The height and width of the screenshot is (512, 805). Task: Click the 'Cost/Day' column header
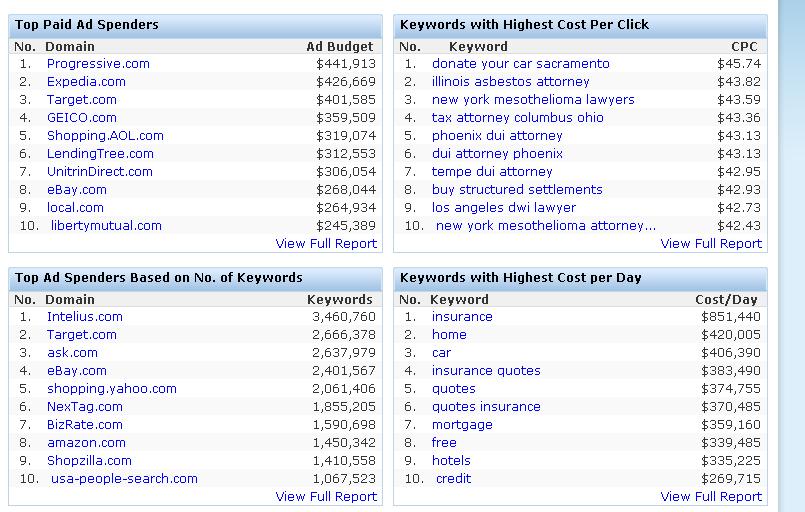726,299
